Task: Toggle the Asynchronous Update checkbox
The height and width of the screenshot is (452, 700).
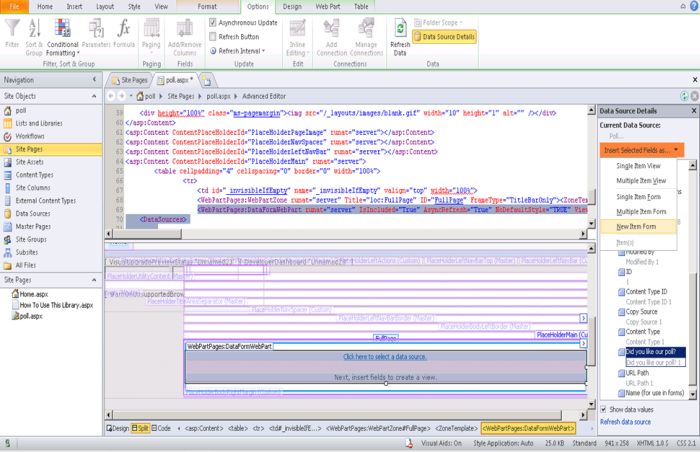Action: coord(210,22)
